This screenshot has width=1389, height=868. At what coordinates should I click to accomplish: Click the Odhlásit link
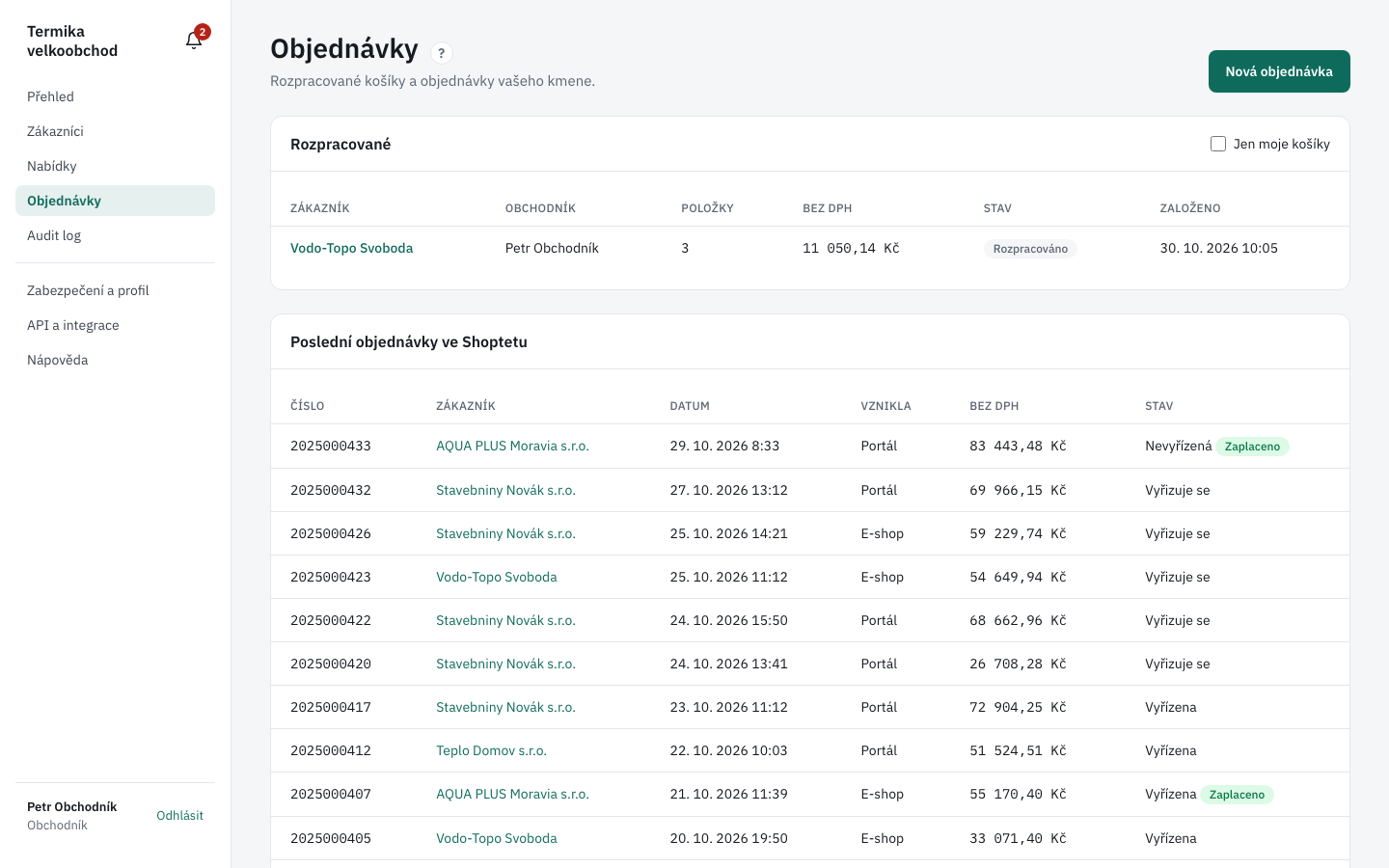179,815
